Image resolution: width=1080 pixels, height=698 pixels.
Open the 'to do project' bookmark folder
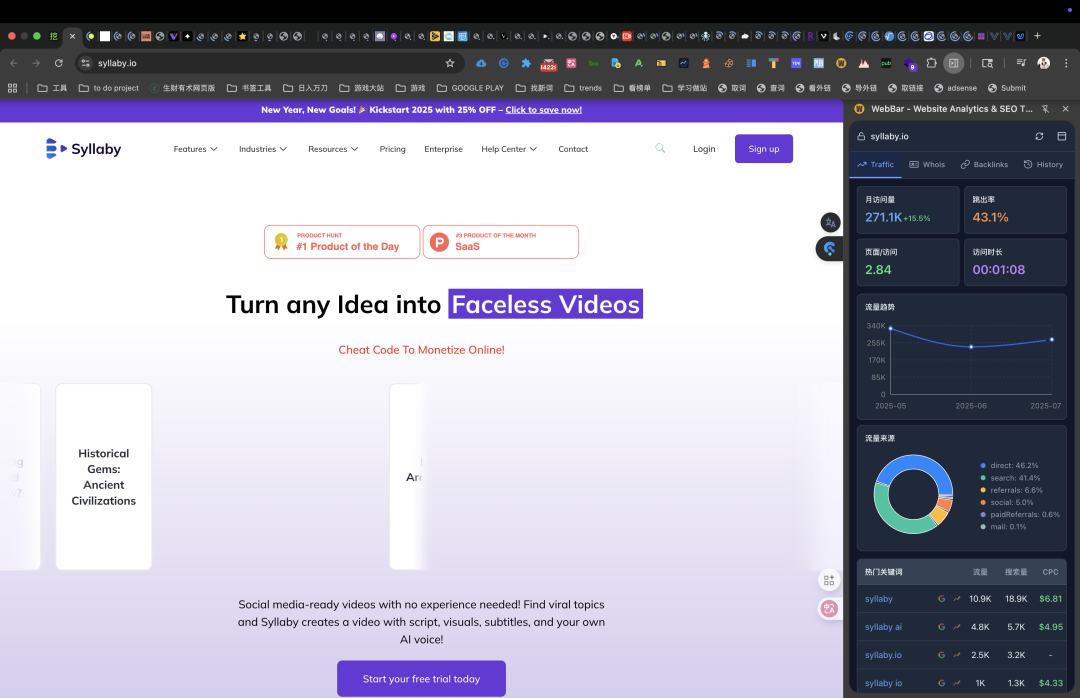coord(109,88)
